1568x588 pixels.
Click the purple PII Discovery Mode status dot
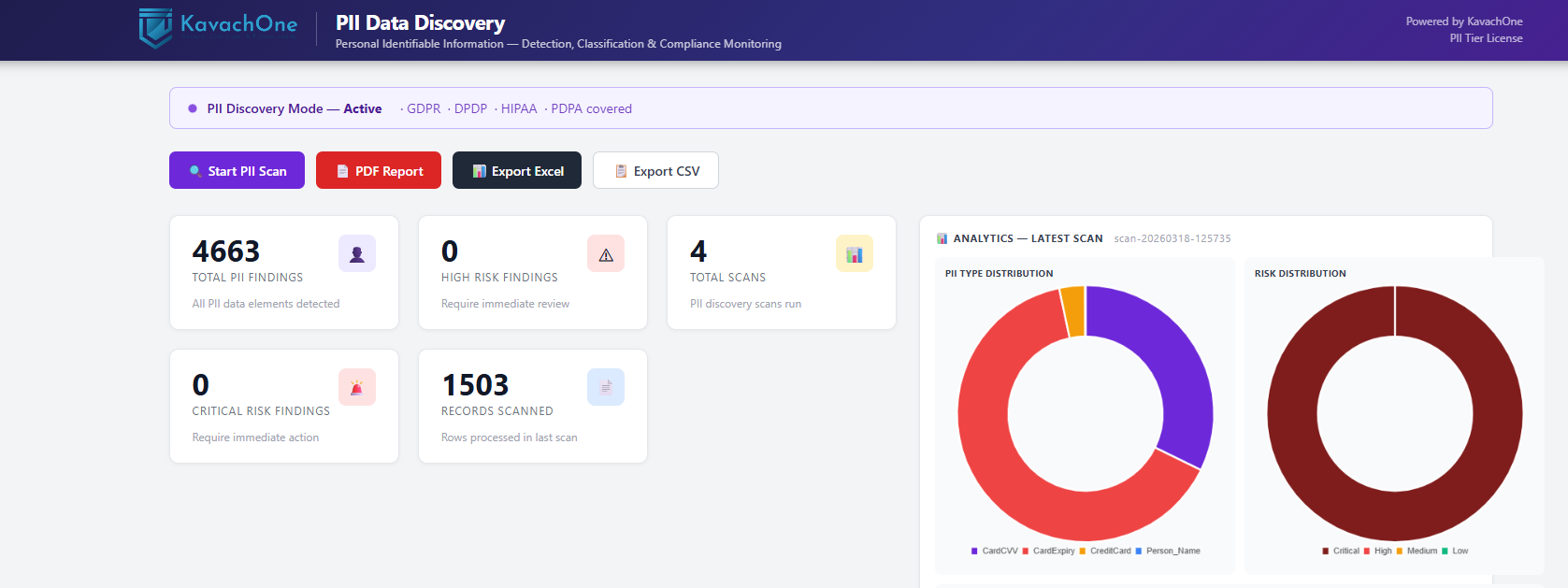(193, 109)
